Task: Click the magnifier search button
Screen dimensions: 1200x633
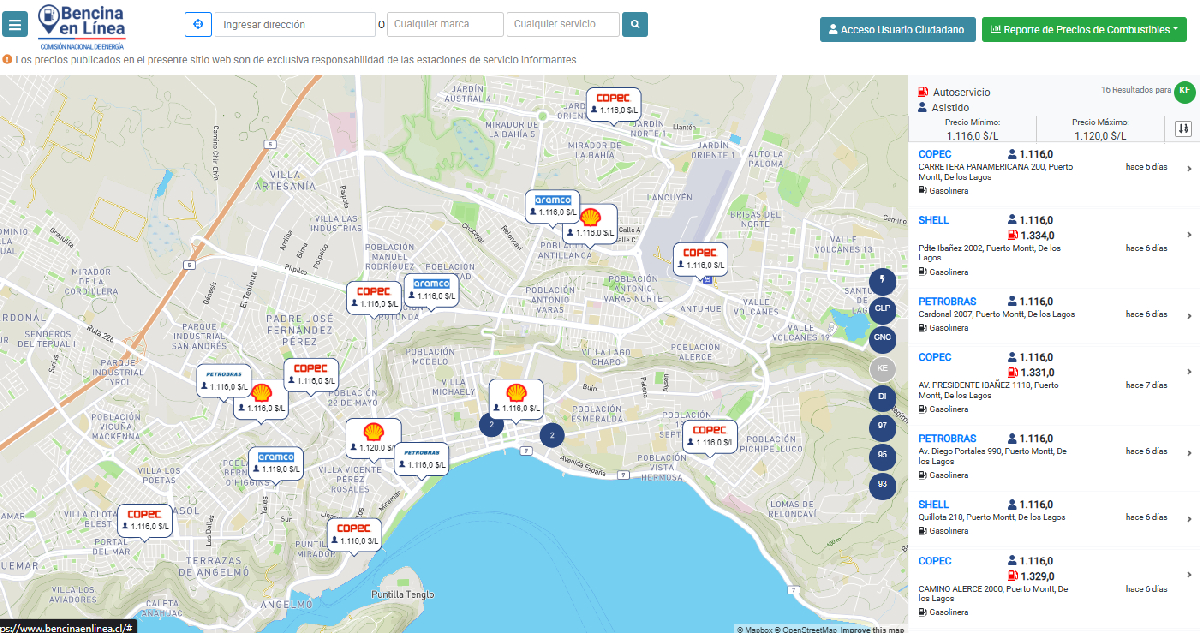Action: pos(635,24)
